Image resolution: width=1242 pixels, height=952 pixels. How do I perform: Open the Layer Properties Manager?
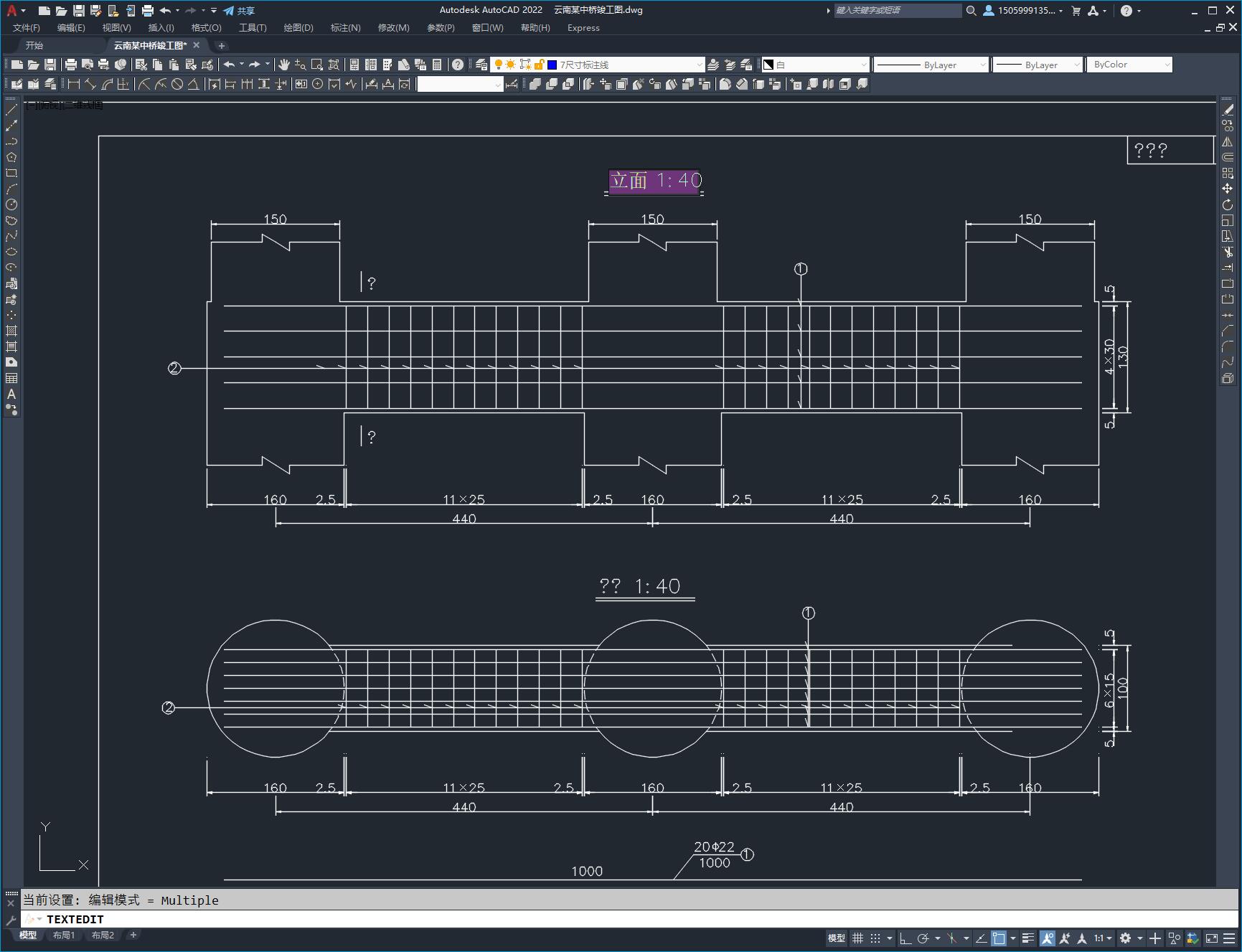point(481,65)
